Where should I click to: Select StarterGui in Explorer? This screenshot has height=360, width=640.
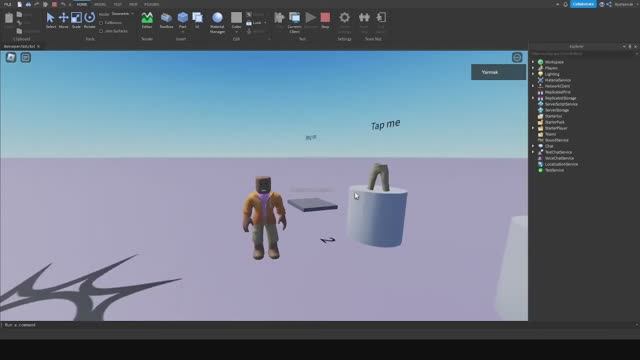553,116
